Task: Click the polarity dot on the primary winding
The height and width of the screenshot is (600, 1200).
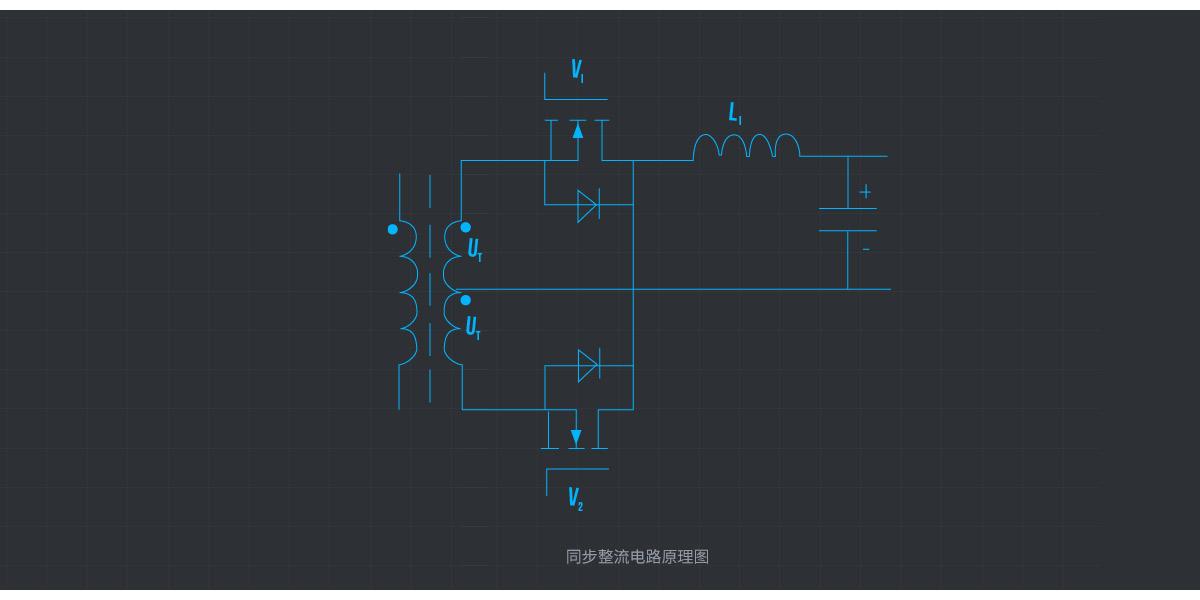Action: pos(392,229)
